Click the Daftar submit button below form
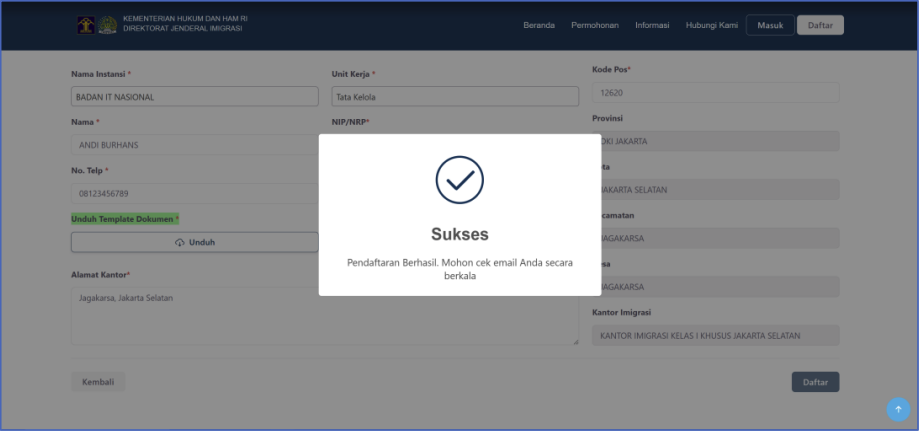Screen dimensions: 923x431 (x=815, y=382)
